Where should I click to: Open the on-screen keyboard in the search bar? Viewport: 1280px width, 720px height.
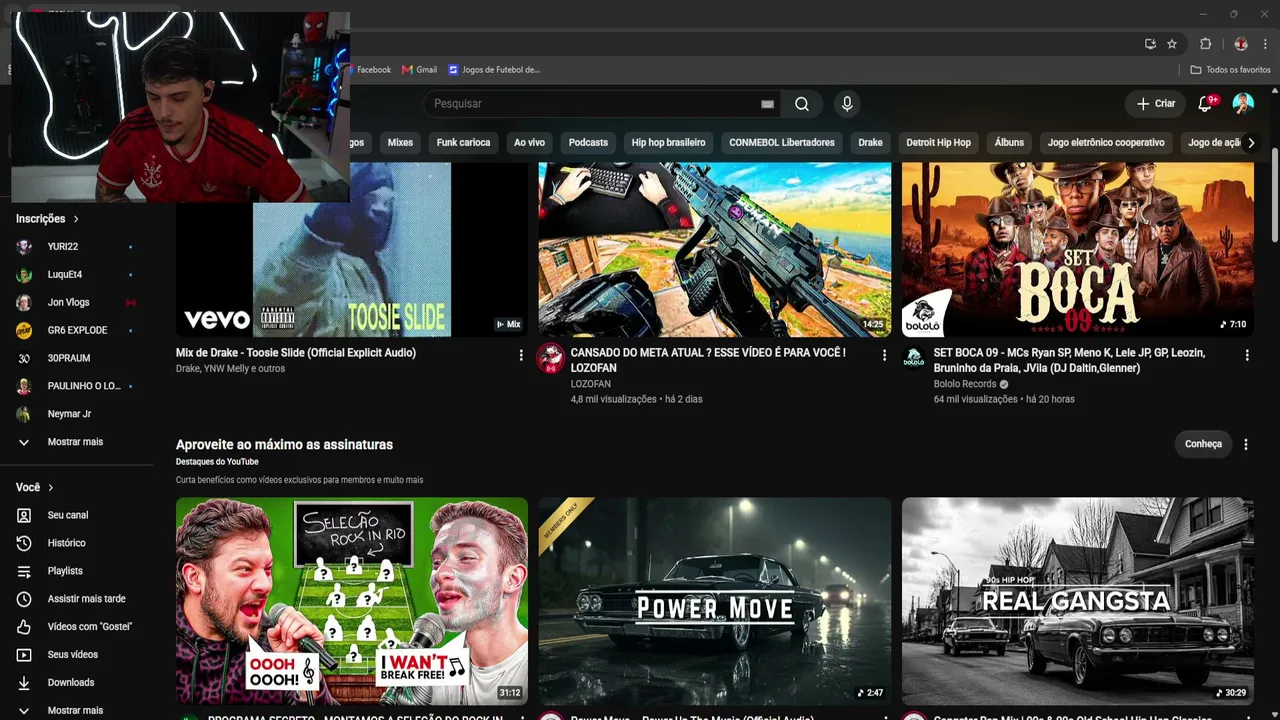tap(767, 104)
